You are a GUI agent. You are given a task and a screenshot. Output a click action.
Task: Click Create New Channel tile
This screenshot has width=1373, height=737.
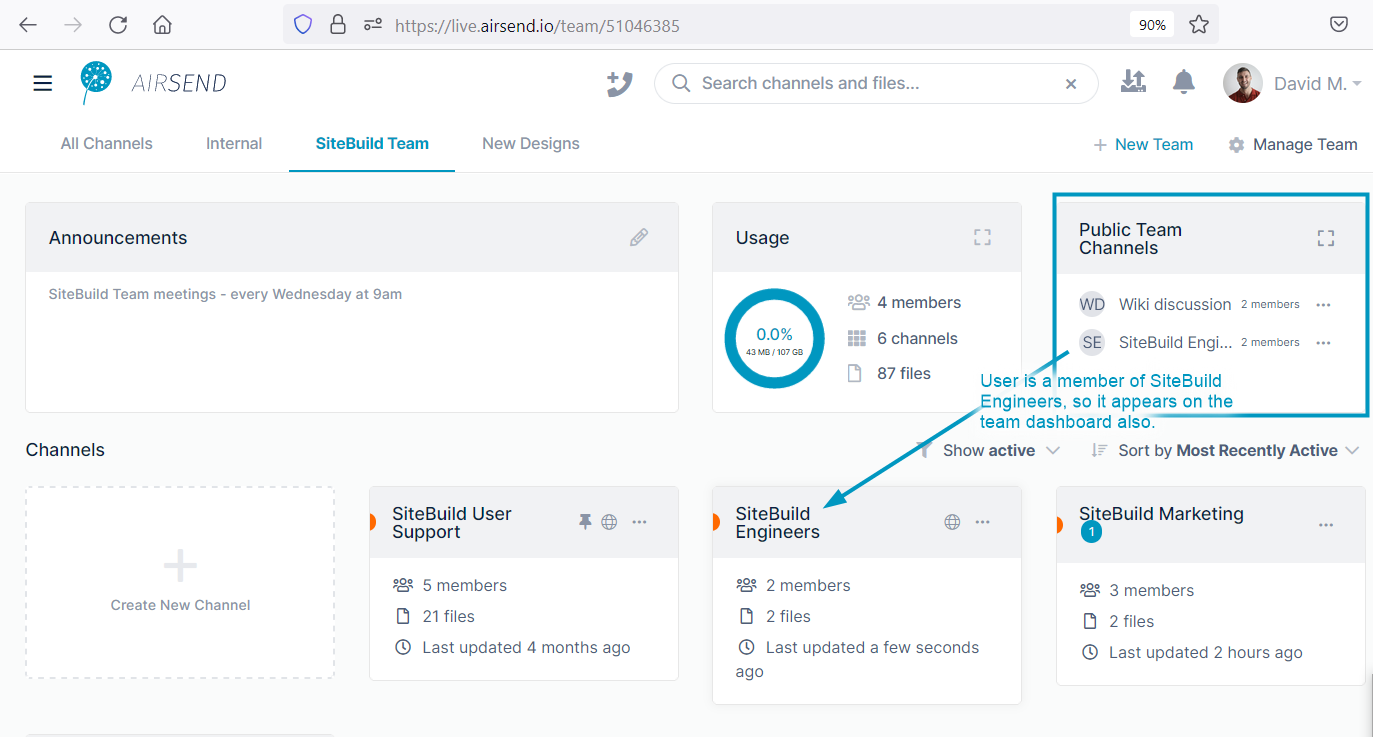tap(180, 583)
